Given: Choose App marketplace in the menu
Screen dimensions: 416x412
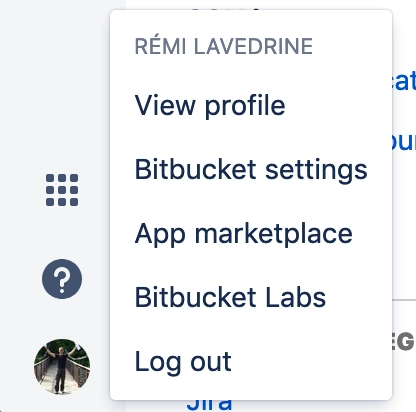Looking at the screenshot, I should (251, 233).
